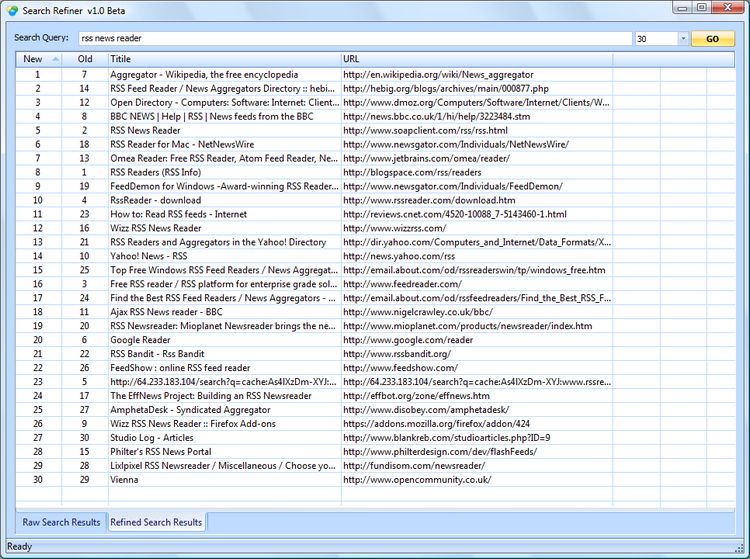750x559 pixels.
Task: Click the www.rssbandit.org URL
Action: (397, 353)
